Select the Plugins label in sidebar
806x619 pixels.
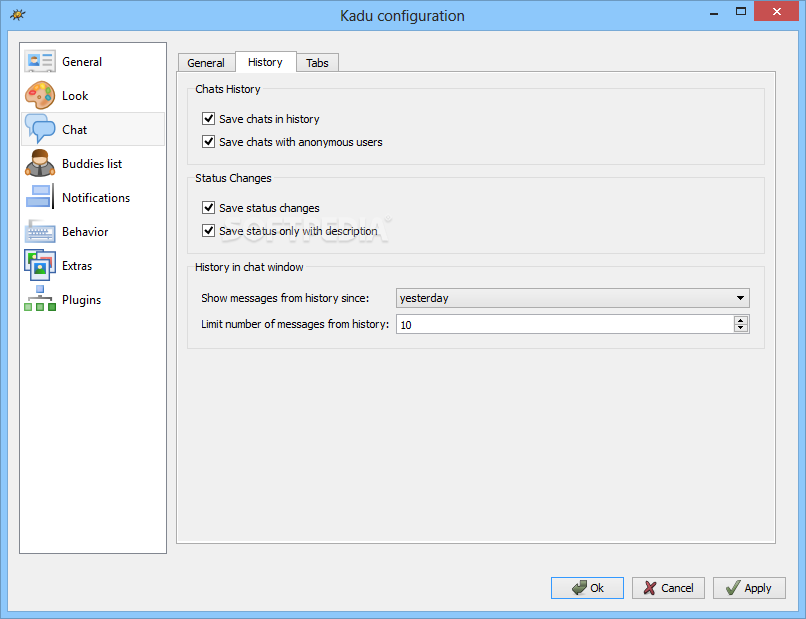81,300
